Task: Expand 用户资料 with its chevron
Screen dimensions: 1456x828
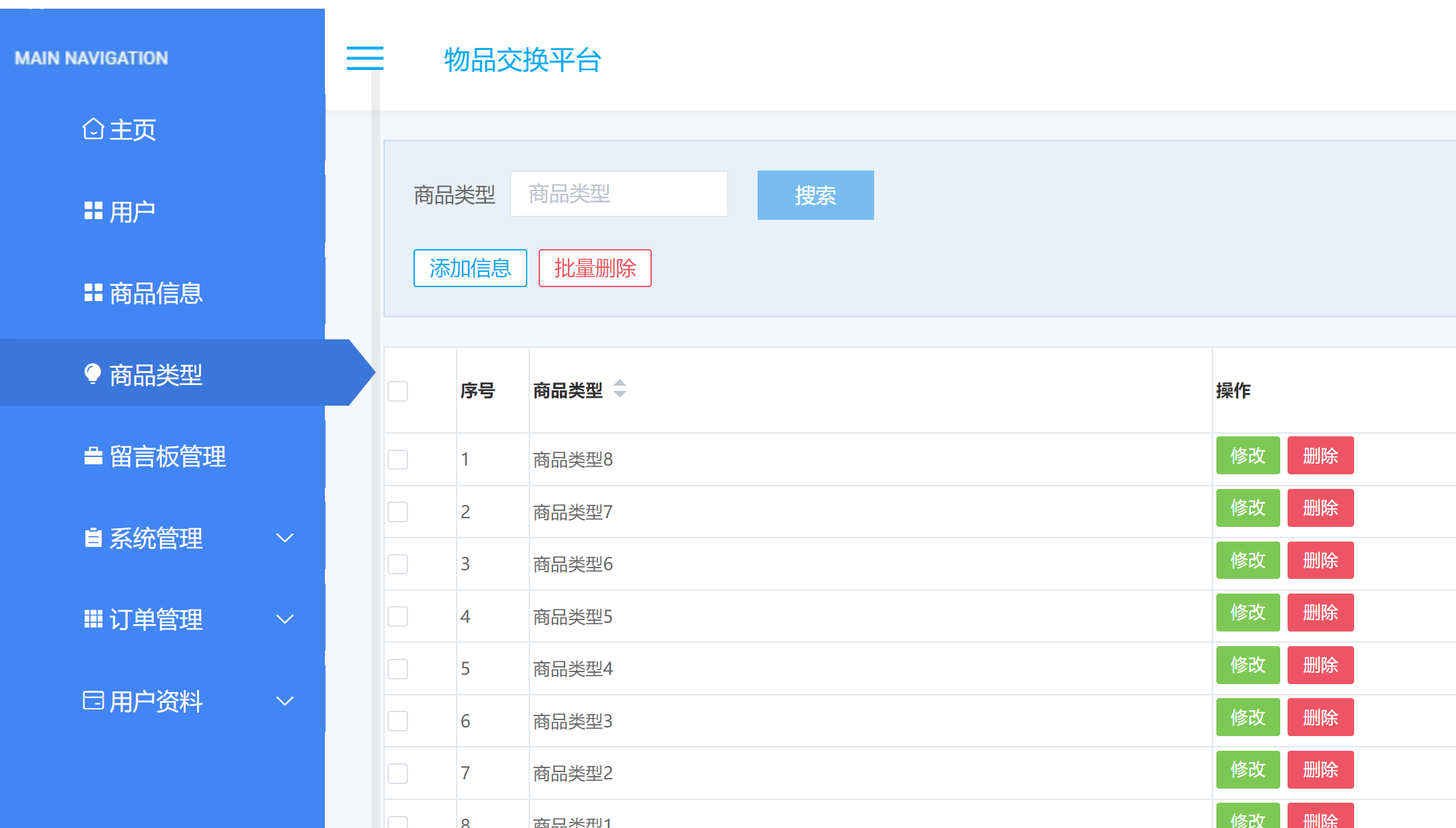Action: coord(285,701)
